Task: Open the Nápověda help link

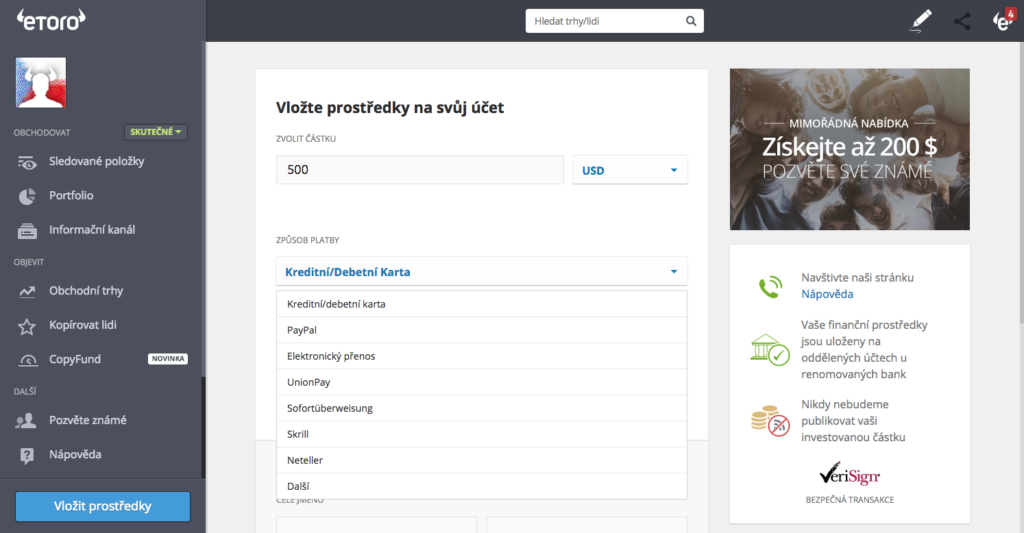Action: (827, 295)
